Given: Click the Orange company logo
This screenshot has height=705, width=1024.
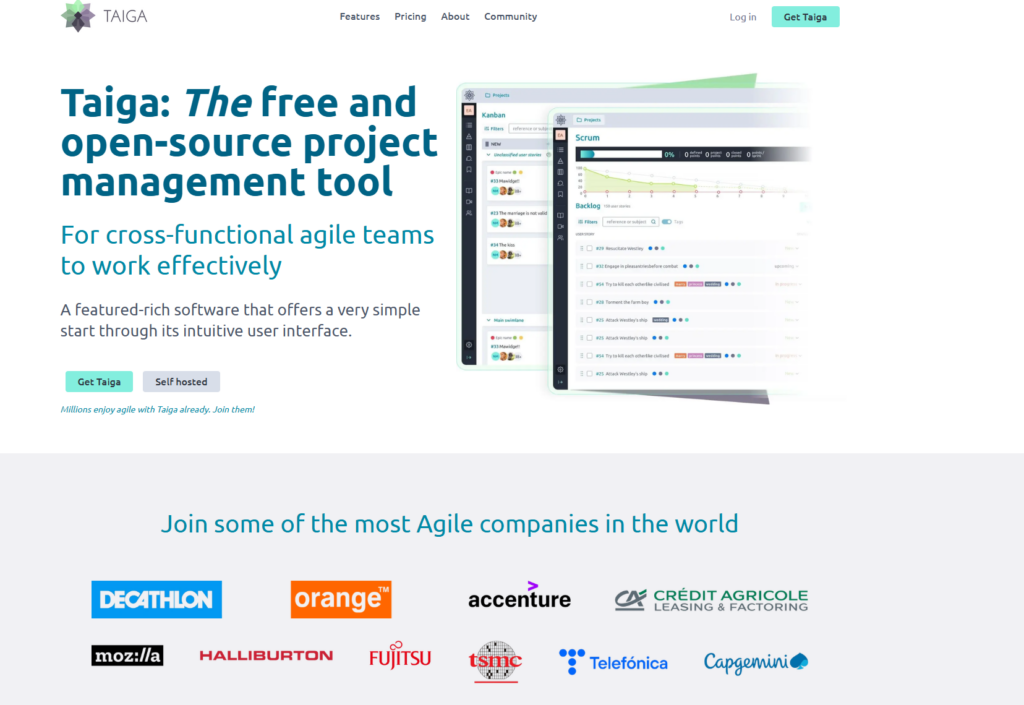Looking at the screenshot, I should coord(341,599).
